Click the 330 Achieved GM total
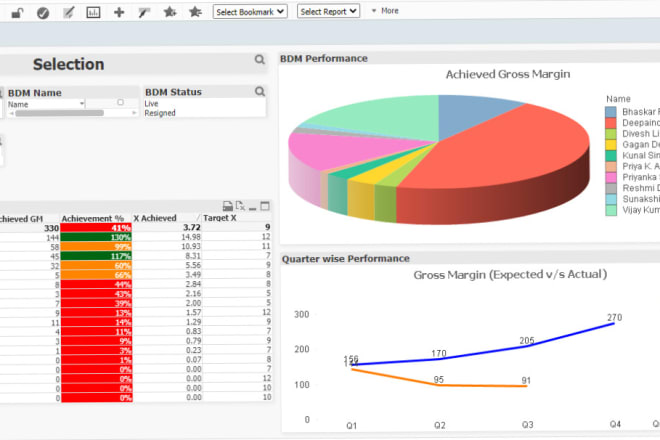Viewport: 660px width, 440px height. [x=29, y=228]
